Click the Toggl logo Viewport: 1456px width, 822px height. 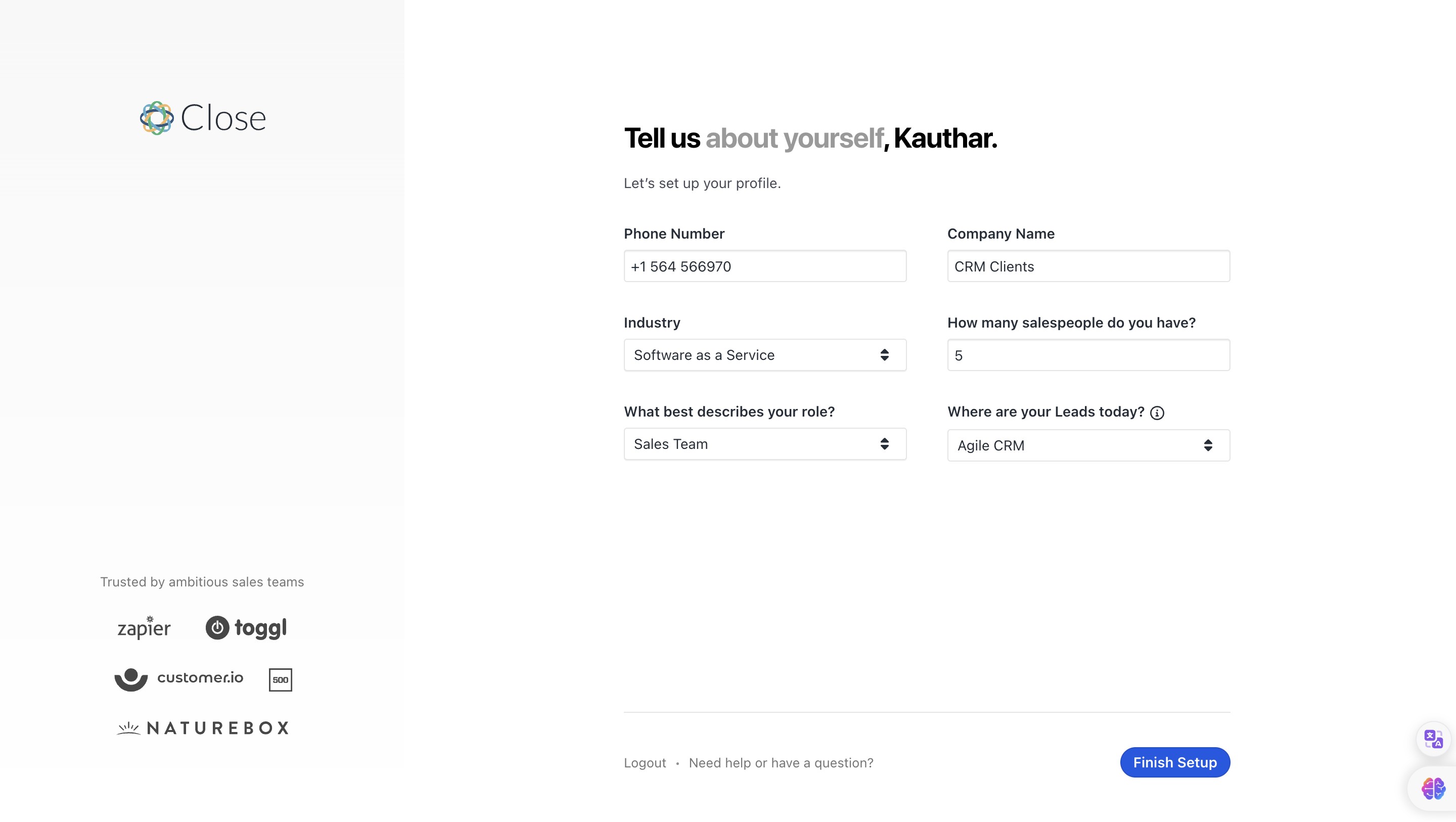[246, 627]
